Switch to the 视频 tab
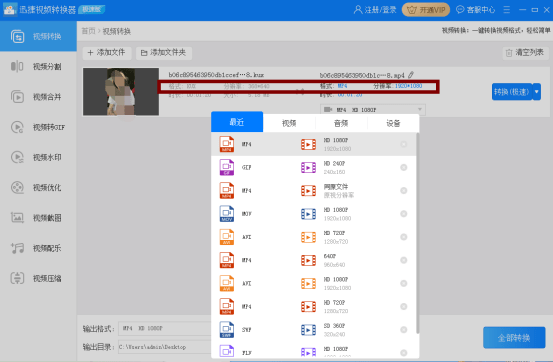Viewport: 553px width, 362px height. (289, 123)
